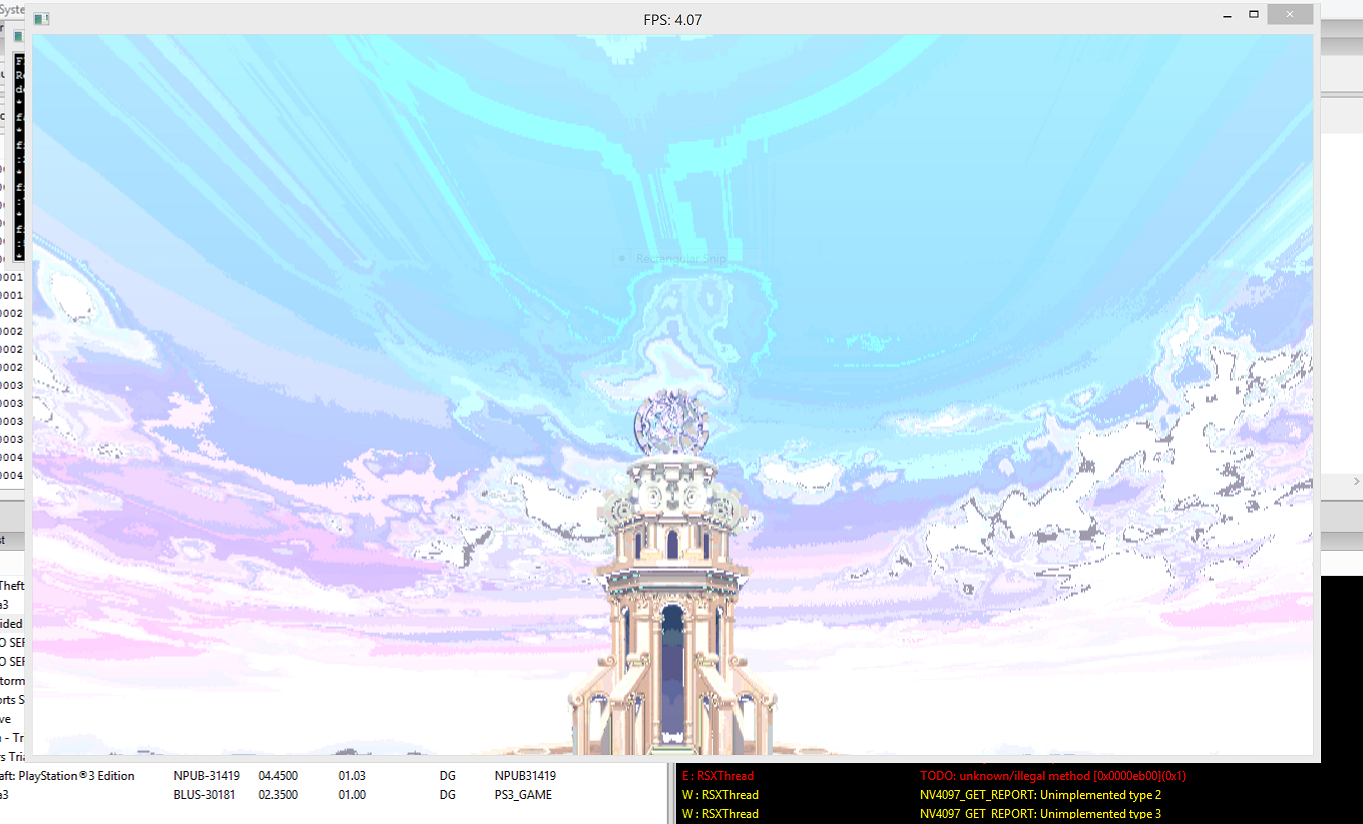Image resolution: width=1363 pixels, height=824 pixels.
Task: Click the NV4097_GET_REPORT Unimplemented type 3 message
Action: click(1040, 814)
